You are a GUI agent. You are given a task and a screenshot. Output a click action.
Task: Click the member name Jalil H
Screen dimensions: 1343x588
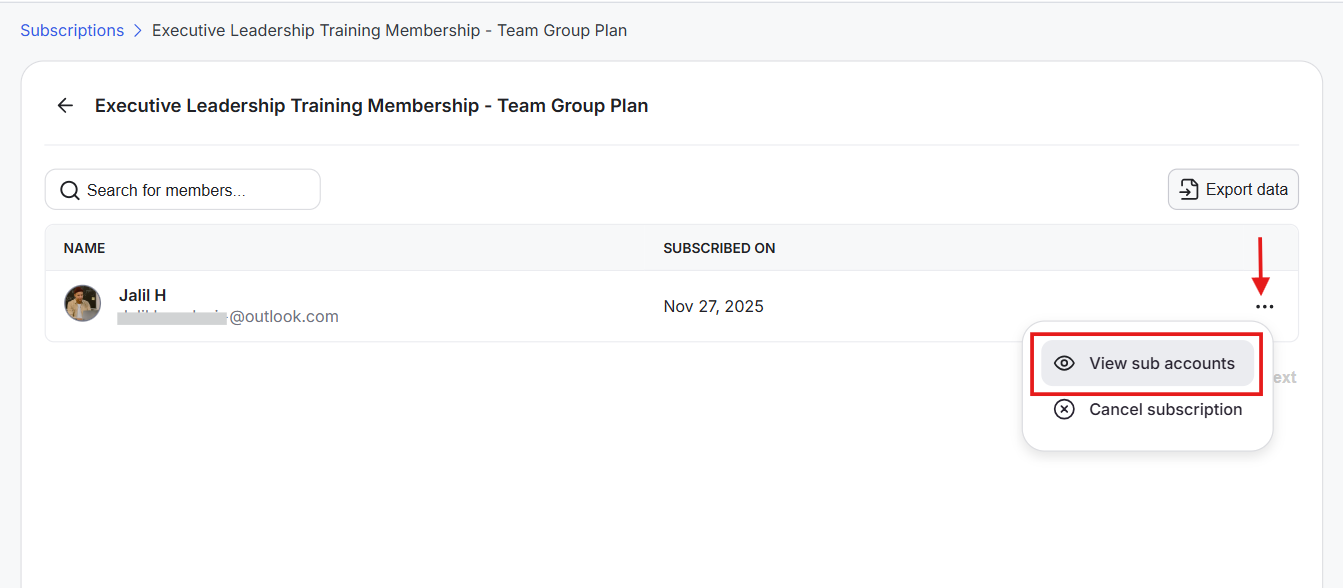[x=142, y=295]
